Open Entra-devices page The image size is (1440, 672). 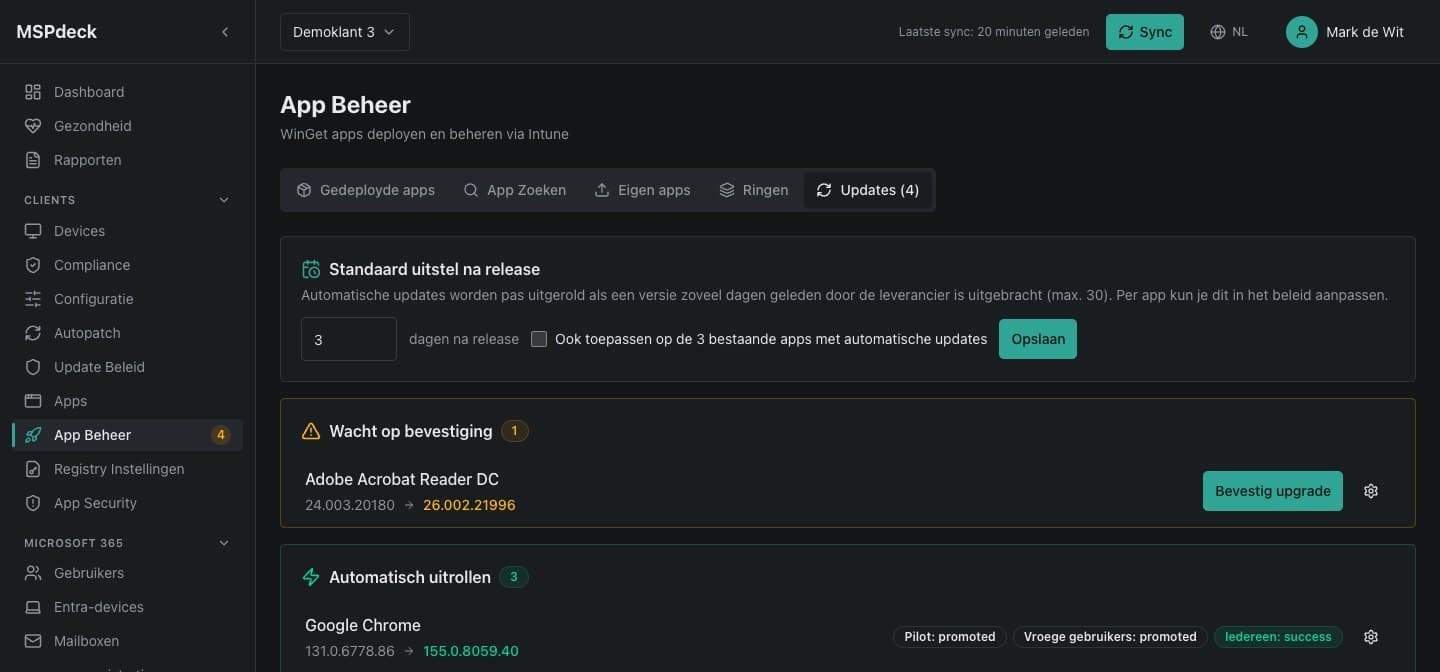tap(127, 607)
